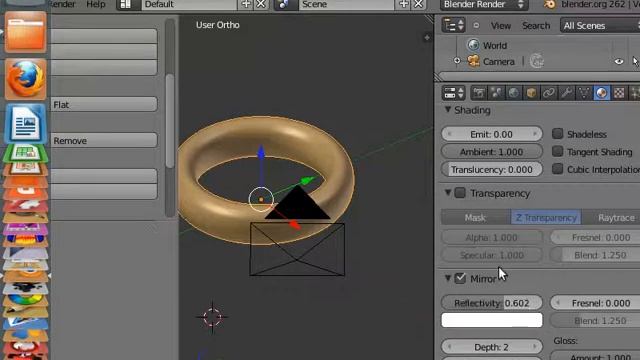Open the Object Constraints chain-link tab
The image size is (640, 360).
pyautogui.click(x=549, y=93)
